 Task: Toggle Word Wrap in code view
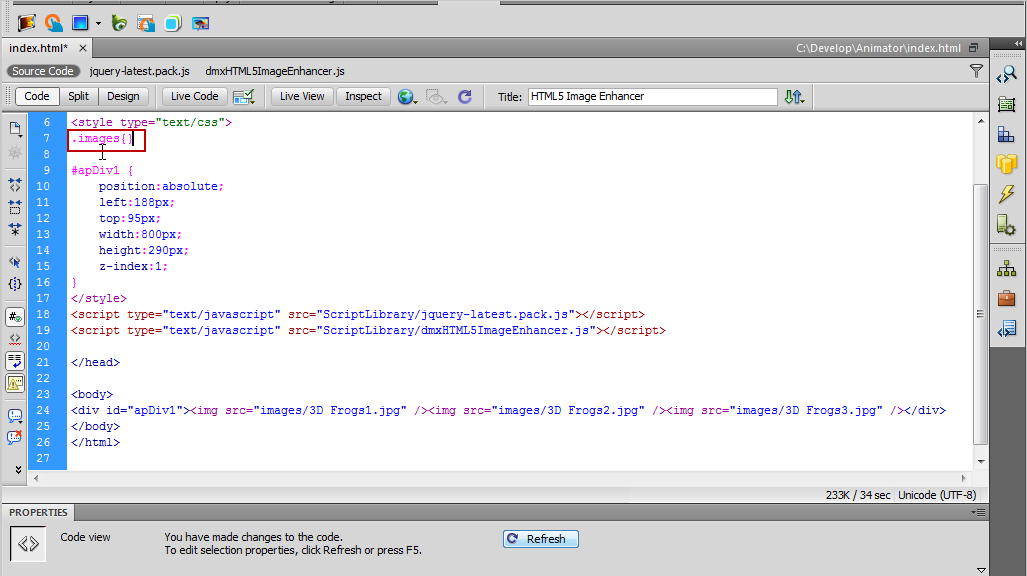point(15,360)
